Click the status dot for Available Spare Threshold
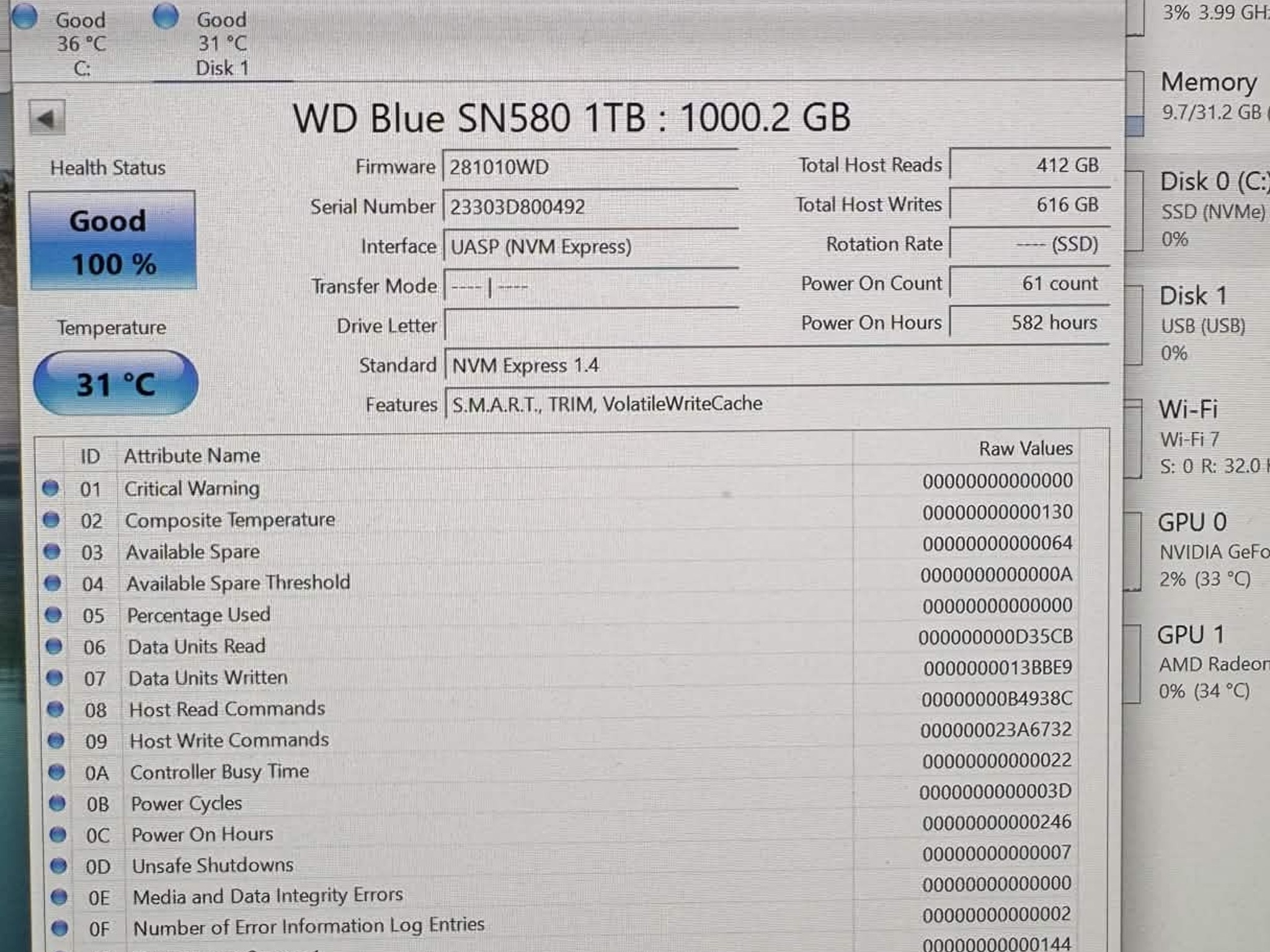The image size is (1270, 952). [53, 583]
